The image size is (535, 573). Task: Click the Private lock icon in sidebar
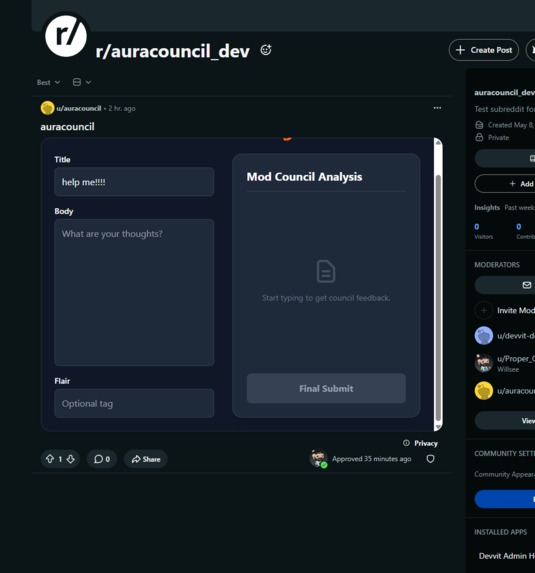pos(479,137)
